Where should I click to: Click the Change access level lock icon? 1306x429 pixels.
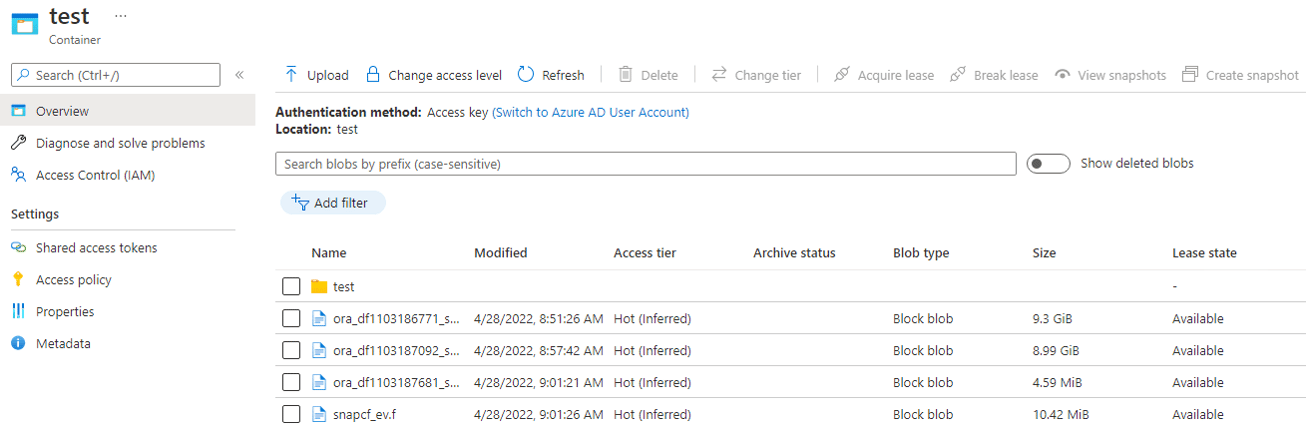[x=373, y=75]
